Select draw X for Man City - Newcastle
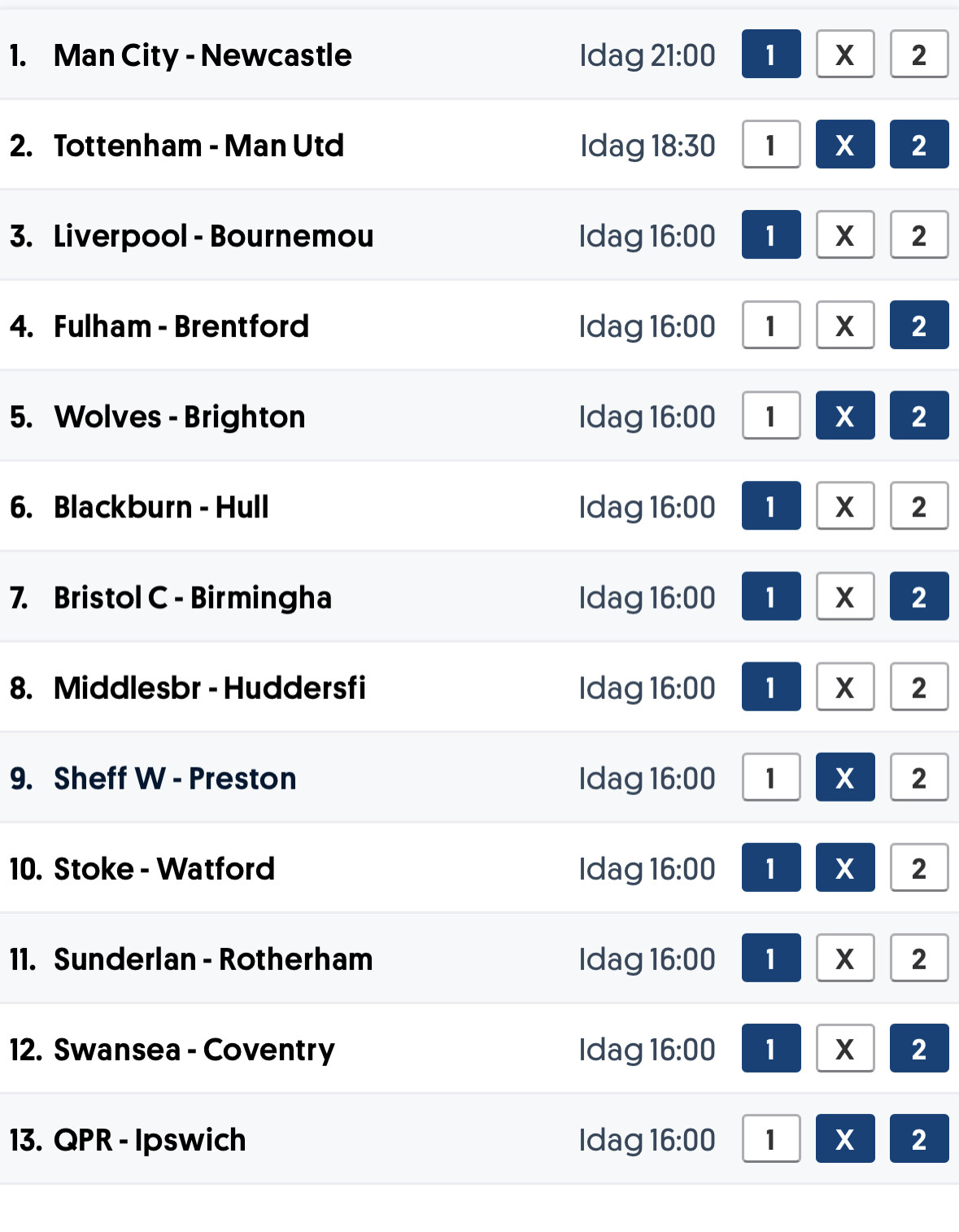Viewport: 959px width, 1232px height. coord(845,55)
